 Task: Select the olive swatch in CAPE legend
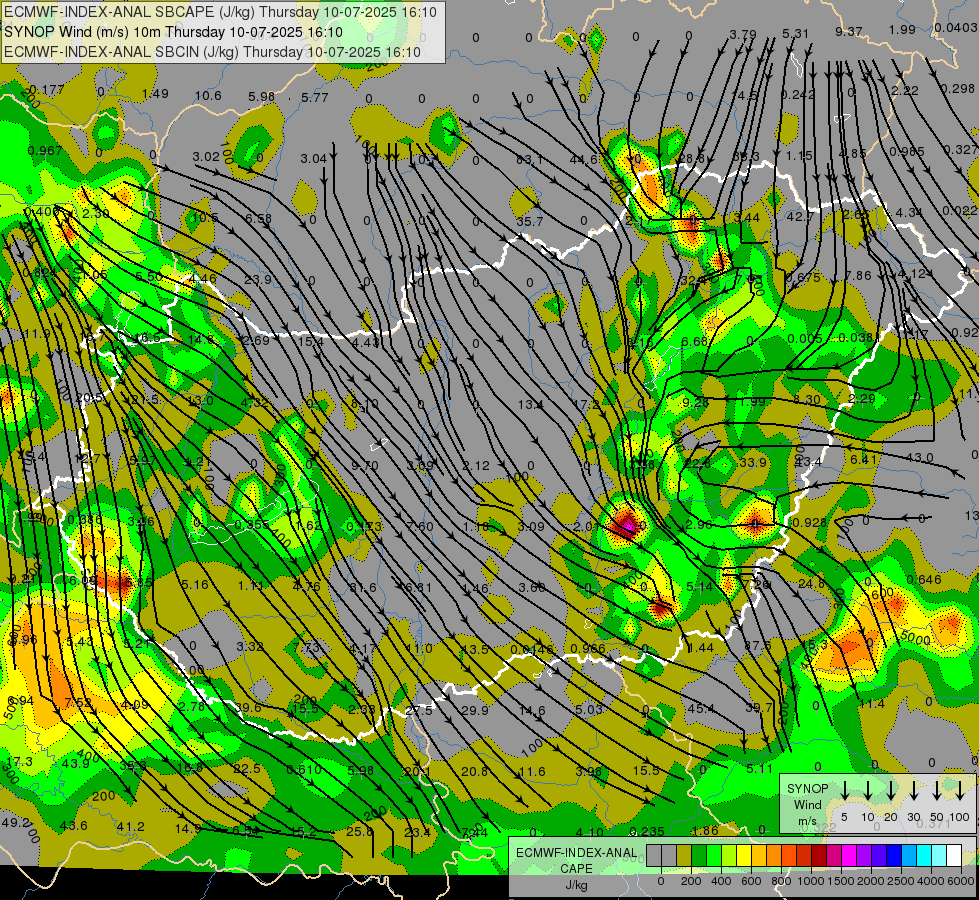pos(684,855)
